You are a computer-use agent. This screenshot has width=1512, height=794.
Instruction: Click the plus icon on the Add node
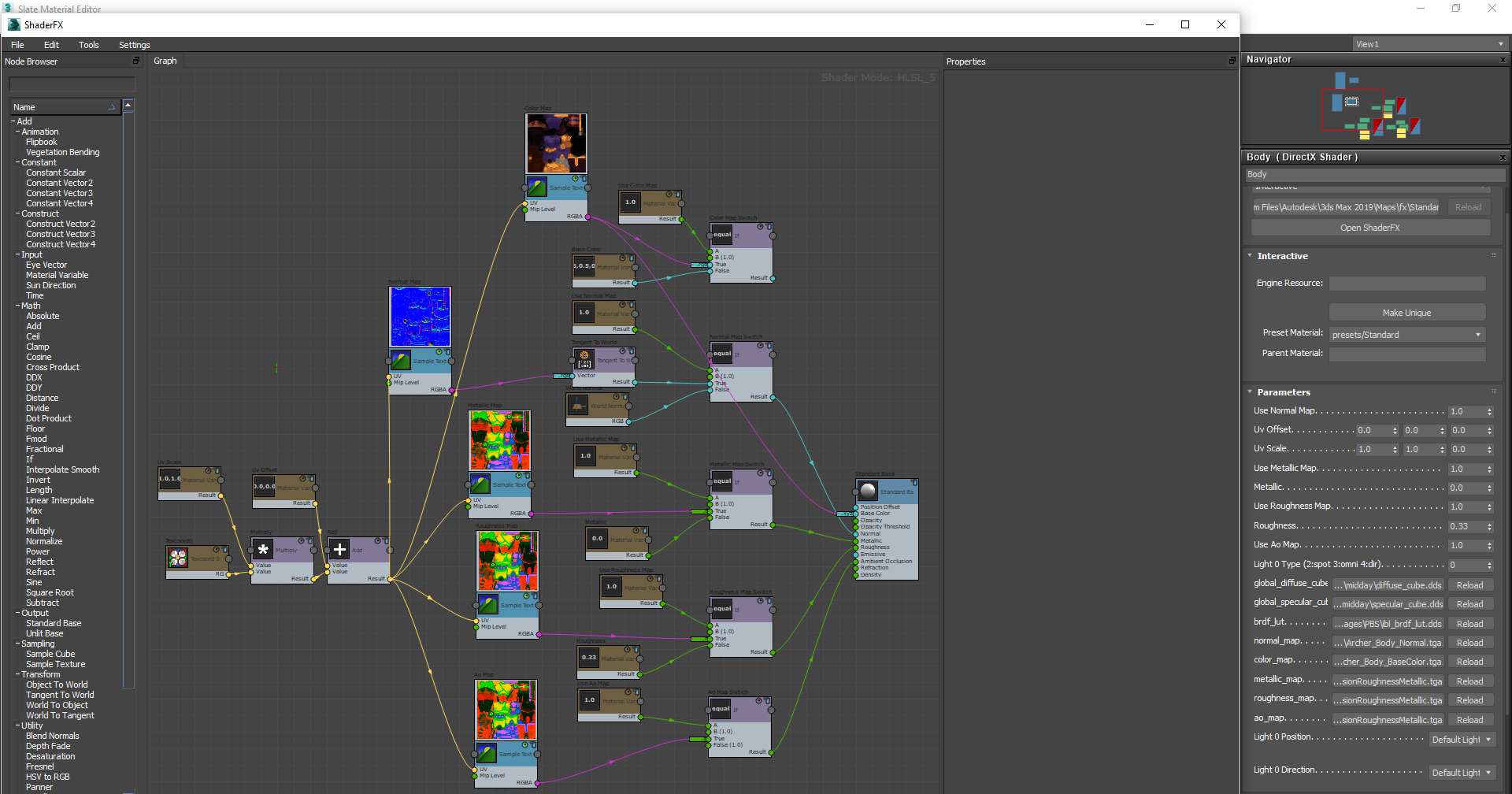pos(339,550)
